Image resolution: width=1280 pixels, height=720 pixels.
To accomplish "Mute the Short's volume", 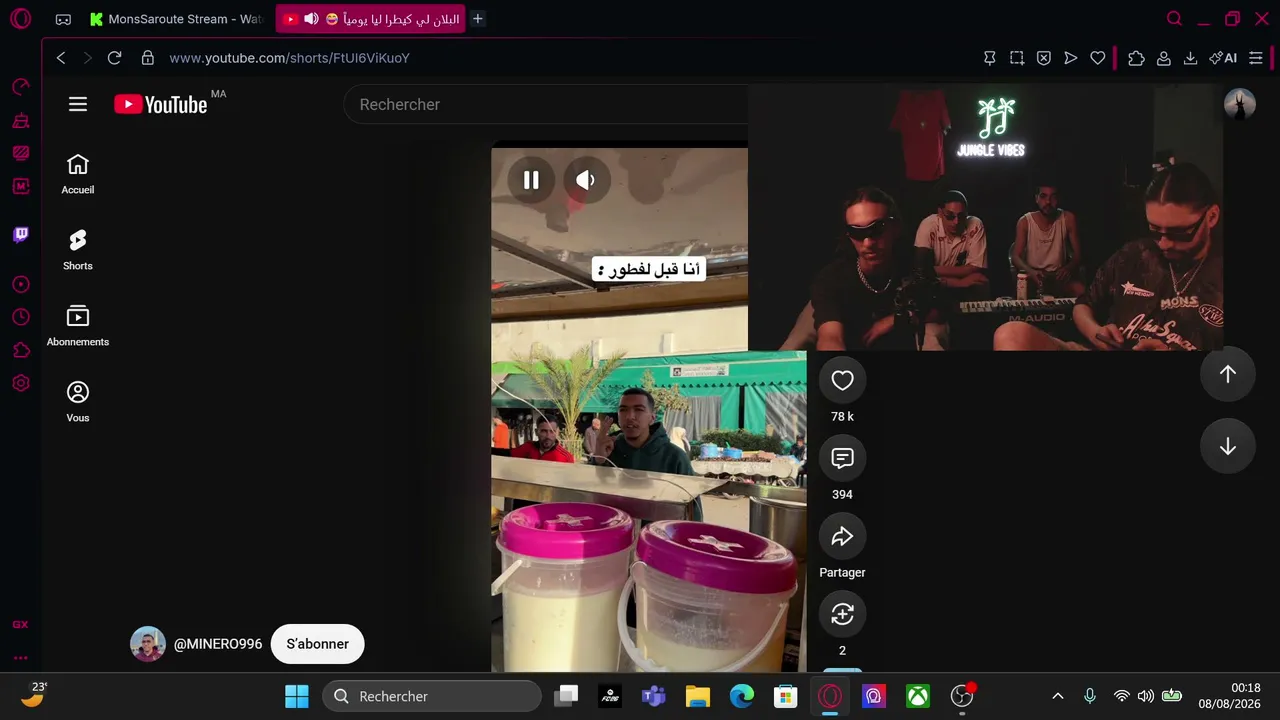I will pos(586,180).
